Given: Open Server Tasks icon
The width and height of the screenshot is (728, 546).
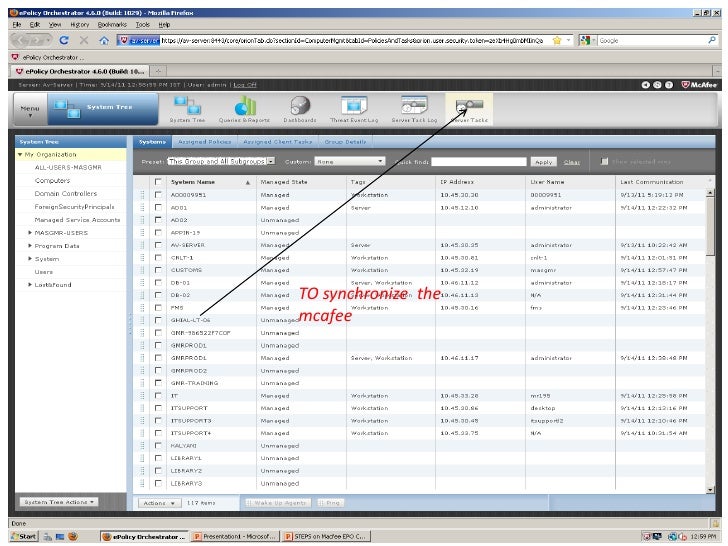Looking at the screenshot, I should pyautogui.click(x=469, y=110).
